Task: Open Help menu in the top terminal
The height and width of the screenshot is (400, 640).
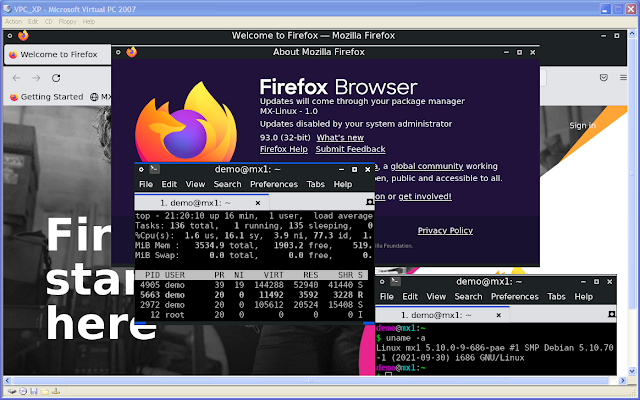Action: (x=342, y=184)
